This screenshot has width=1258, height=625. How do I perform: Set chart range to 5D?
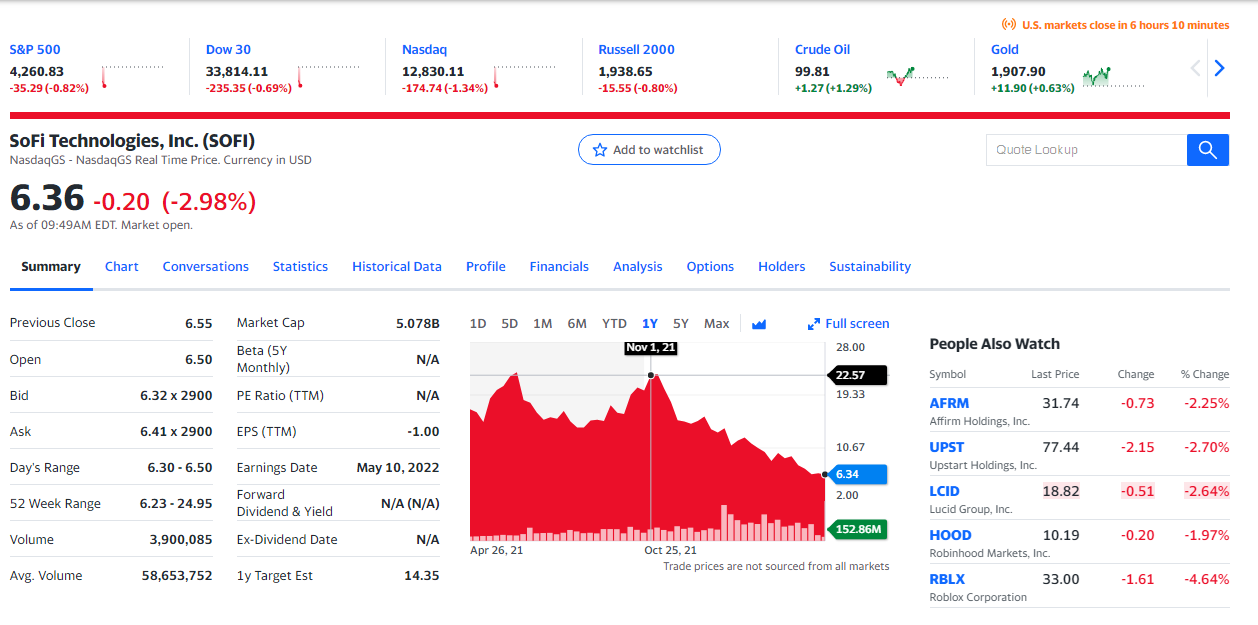(x=510, y=324)
